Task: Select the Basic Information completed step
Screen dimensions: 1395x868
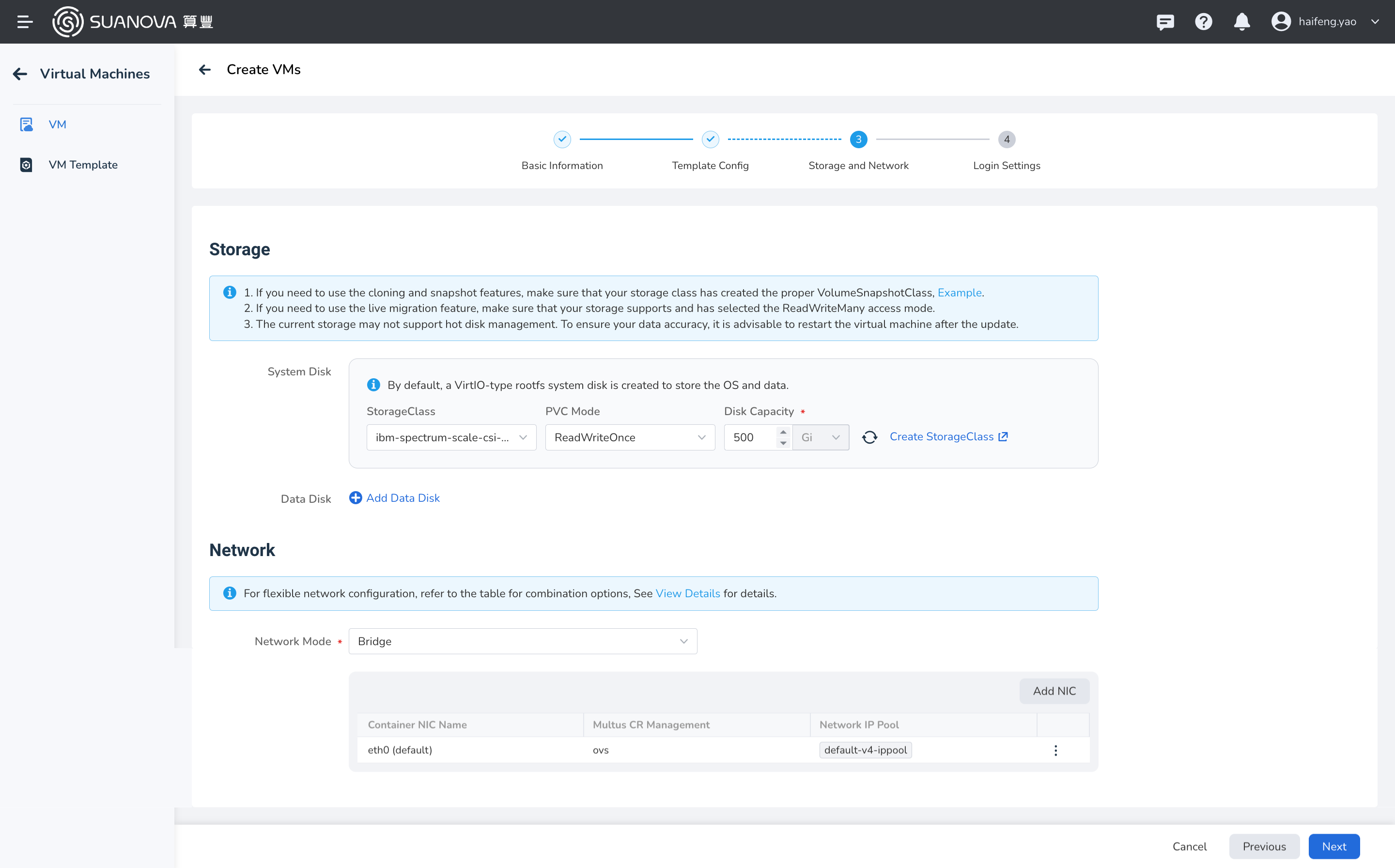Action: click(562, 139)
